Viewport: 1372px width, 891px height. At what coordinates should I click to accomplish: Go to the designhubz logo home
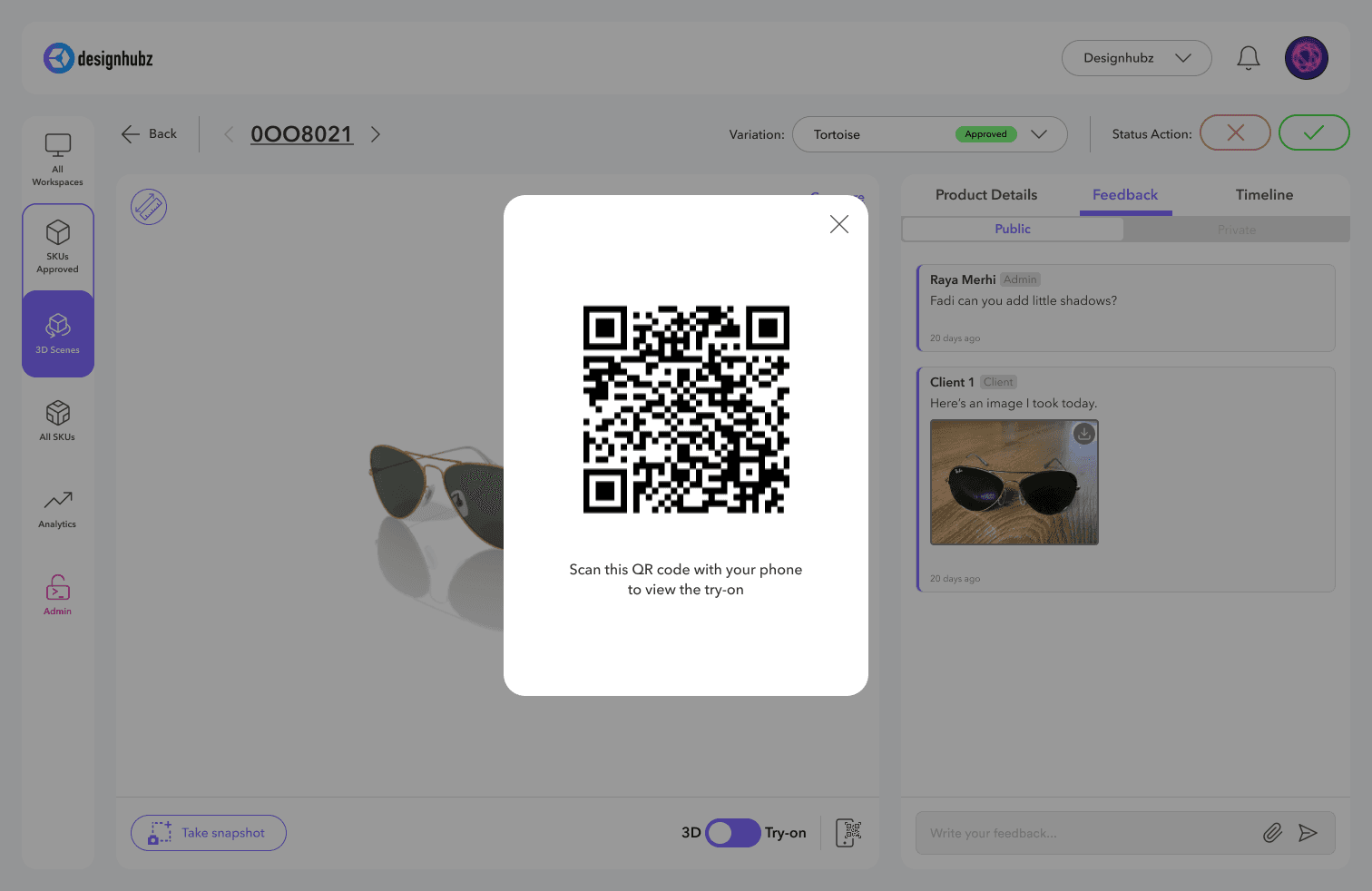tap(98, 59)
